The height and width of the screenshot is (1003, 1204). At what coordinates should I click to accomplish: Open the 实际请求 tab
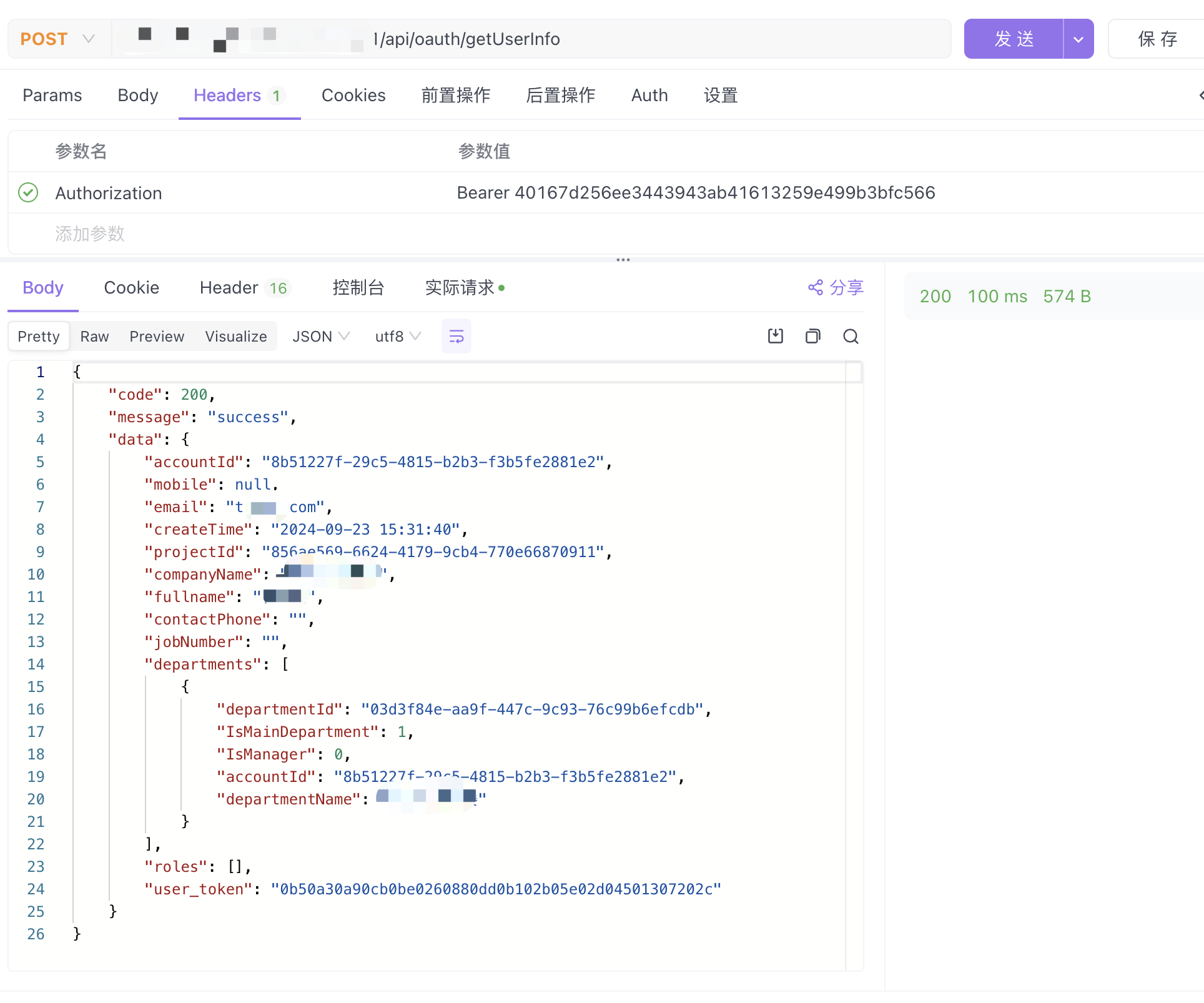click(465, 287)
